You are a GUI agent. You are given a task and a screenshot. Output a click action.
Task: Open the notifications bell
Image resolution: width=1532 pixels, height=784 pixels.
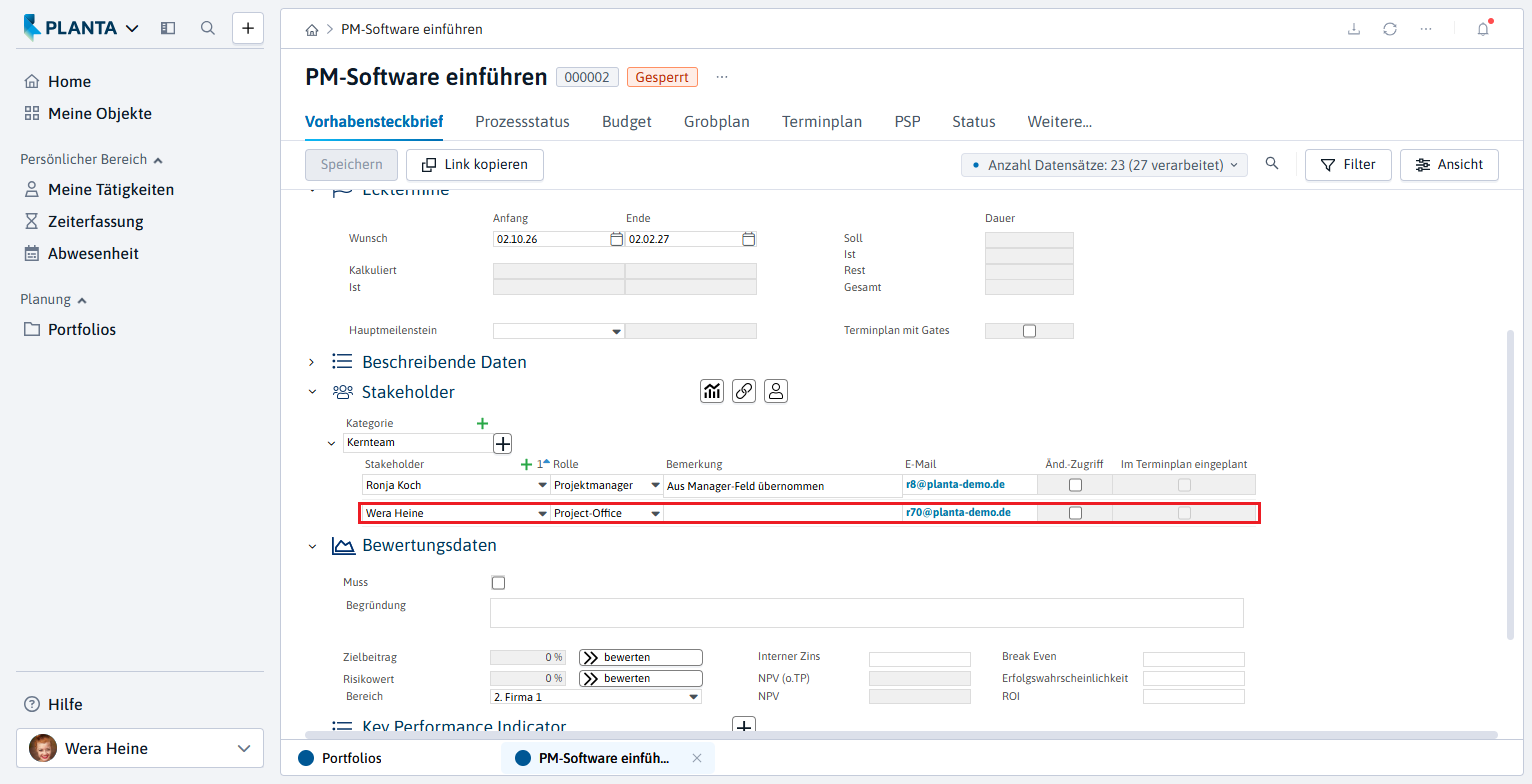(1483, 29)
